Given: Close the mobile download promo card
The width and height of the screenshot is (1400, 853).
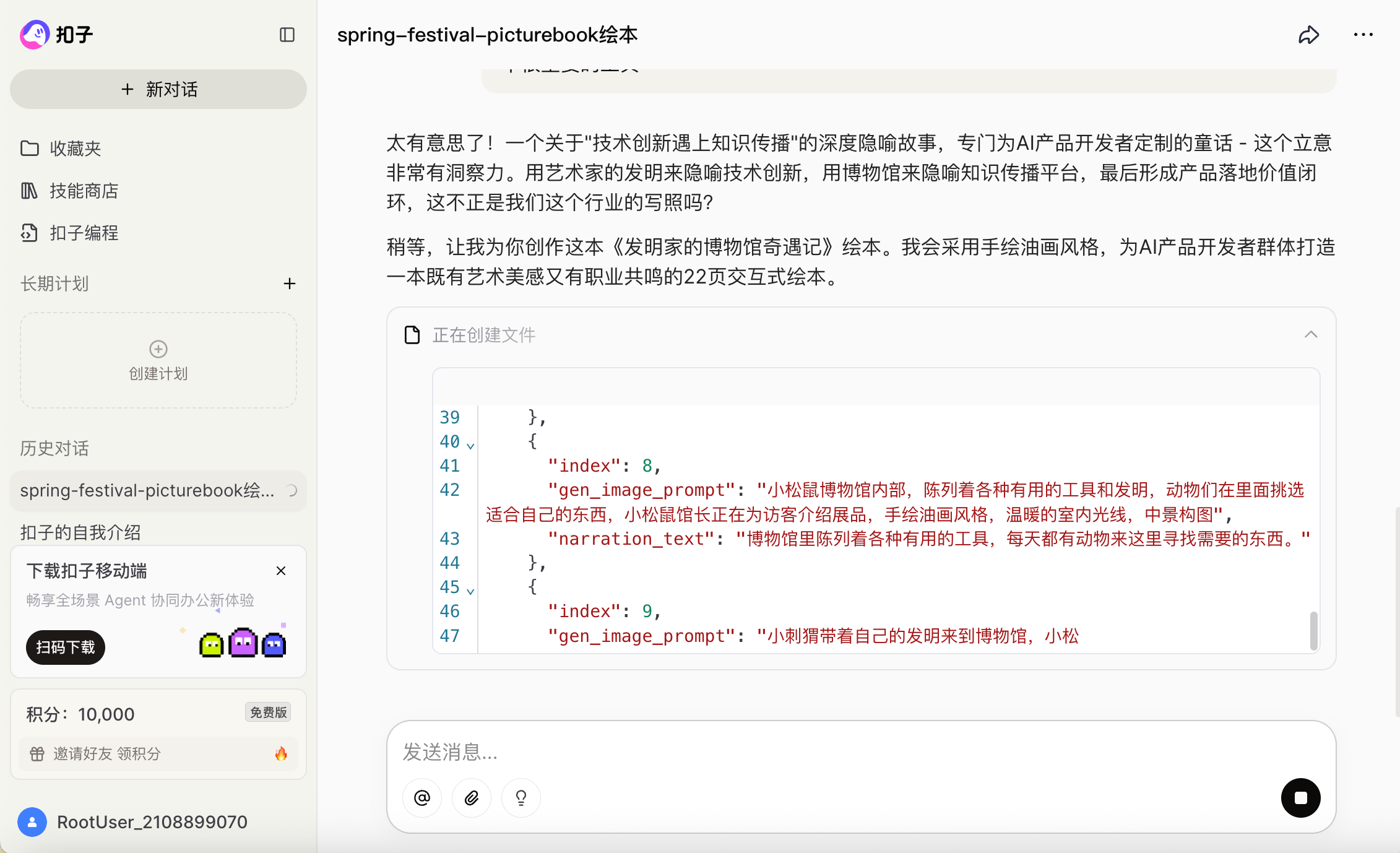Looking at the screenshot, I should coord(281,571).
